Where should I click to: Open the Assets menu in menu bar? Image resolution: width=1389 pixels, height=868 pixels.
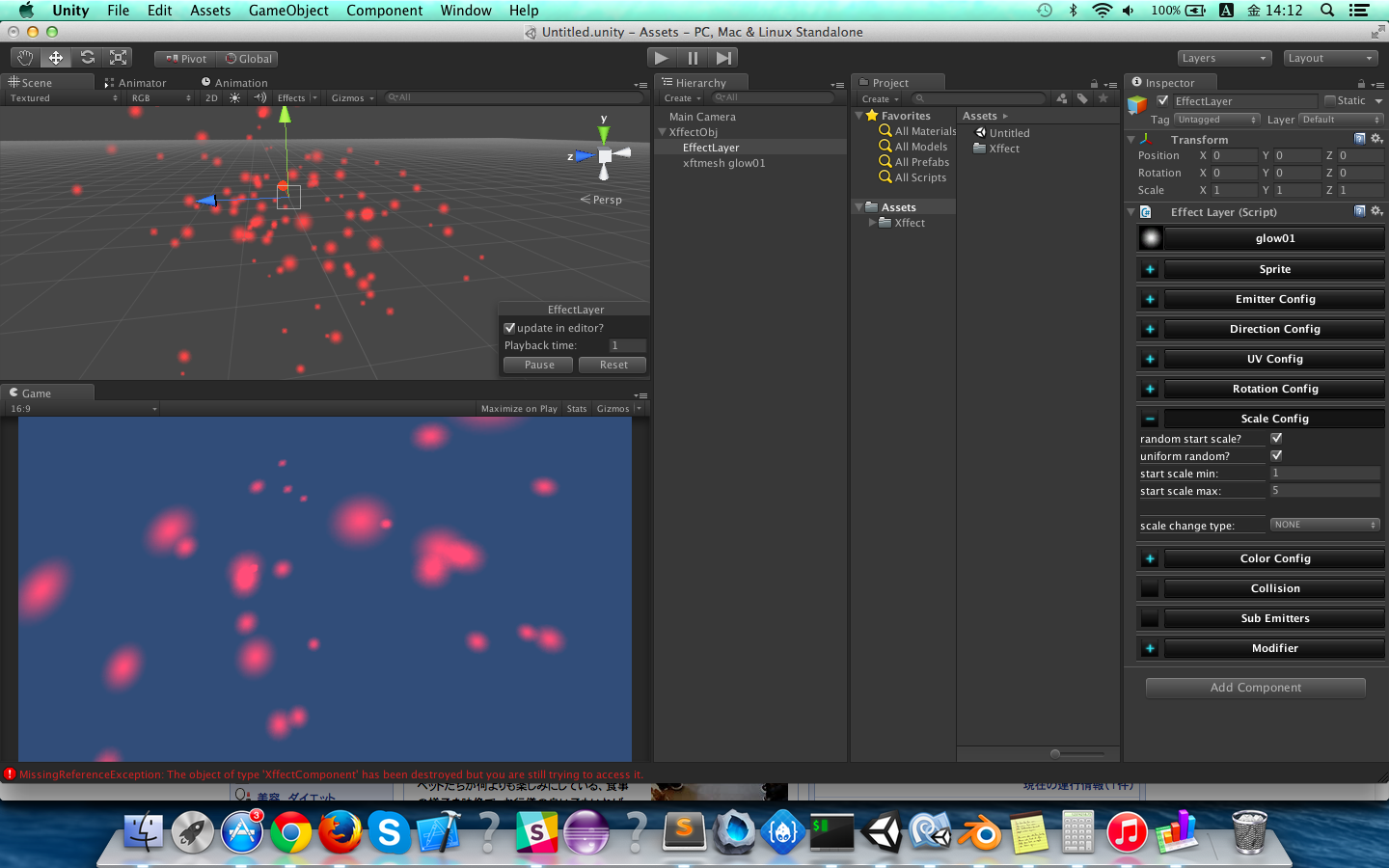click(x=210, y=11)
